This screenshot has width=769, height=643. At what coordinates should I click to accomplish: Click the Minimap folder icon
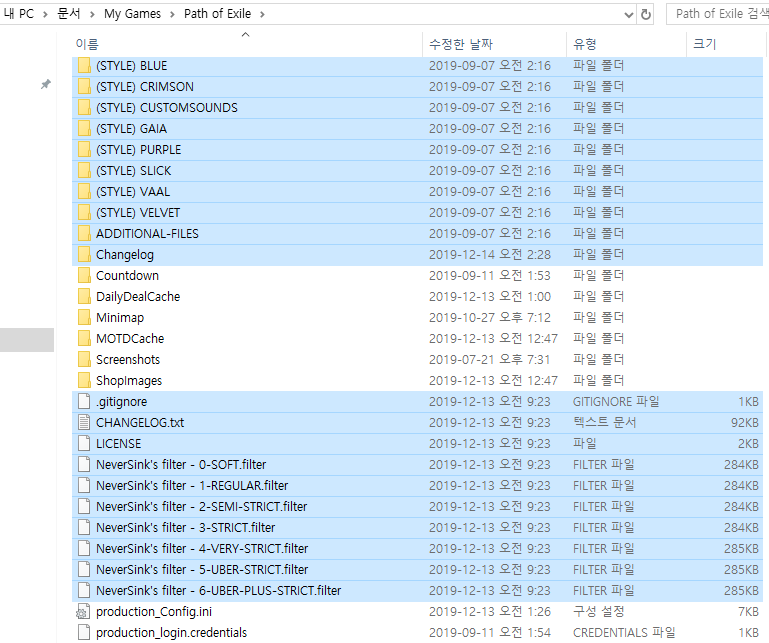pyautogui.click(x=84, y=318)
